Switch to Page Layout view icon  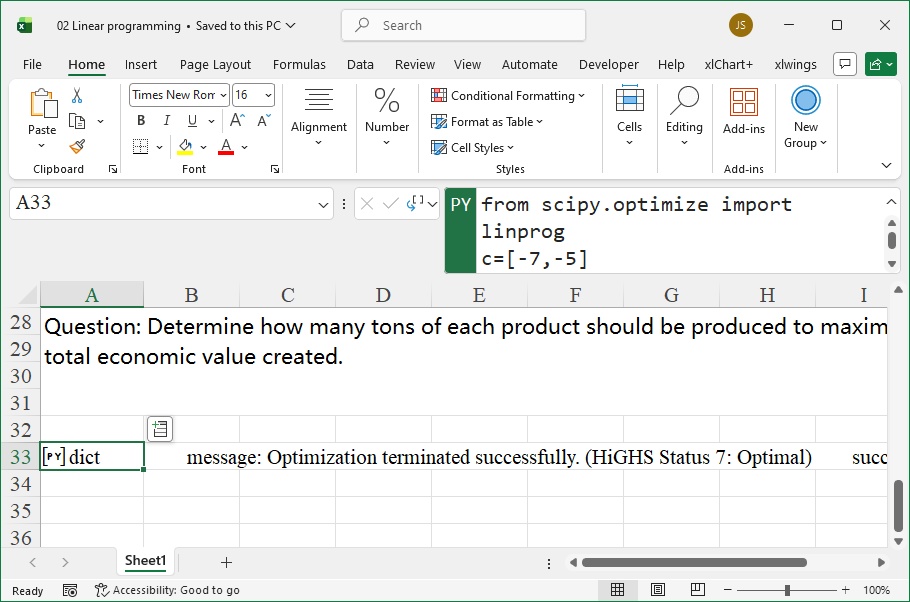(658, 590)
